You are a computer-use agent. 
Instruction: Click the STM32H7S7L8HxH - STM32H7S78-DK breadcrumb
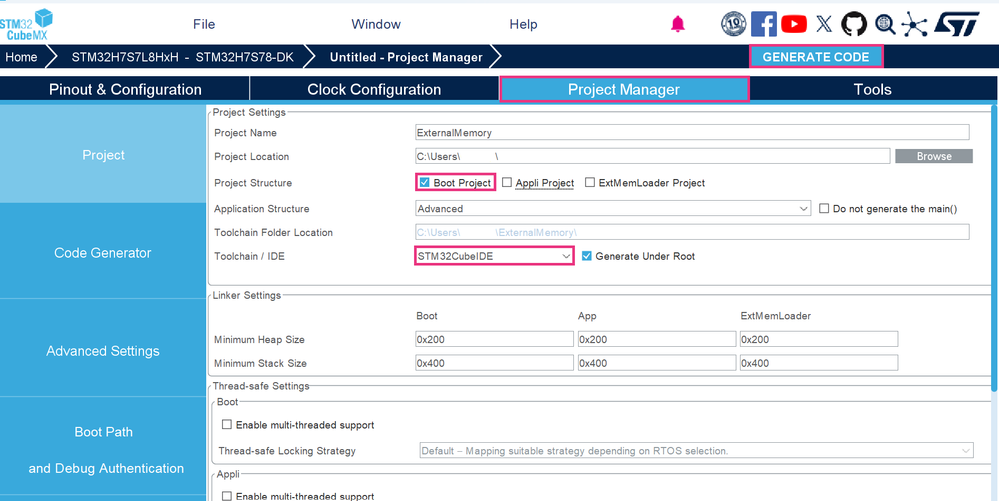[182, 57]
